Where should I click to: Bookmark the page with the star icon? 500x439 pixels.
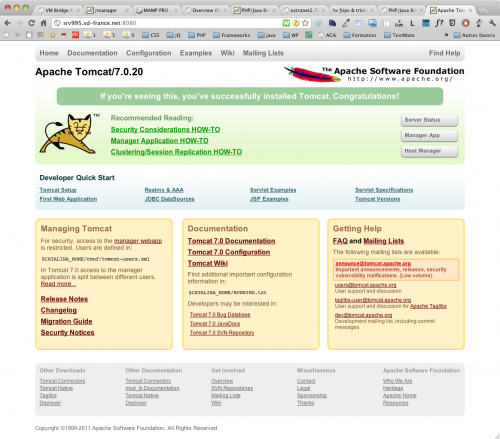click(x=305, y=23)
